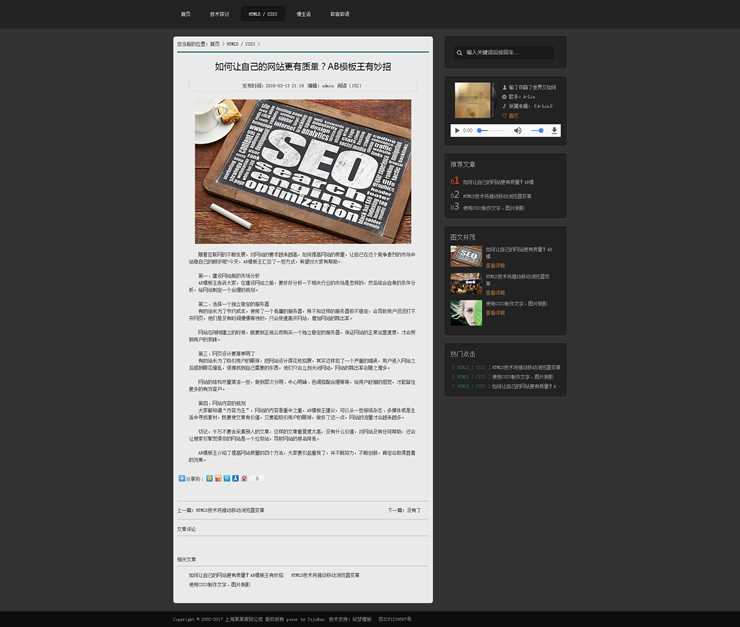Open the first recommended article numbered 01
Screen dimensions: 740x627
(498, 182)
